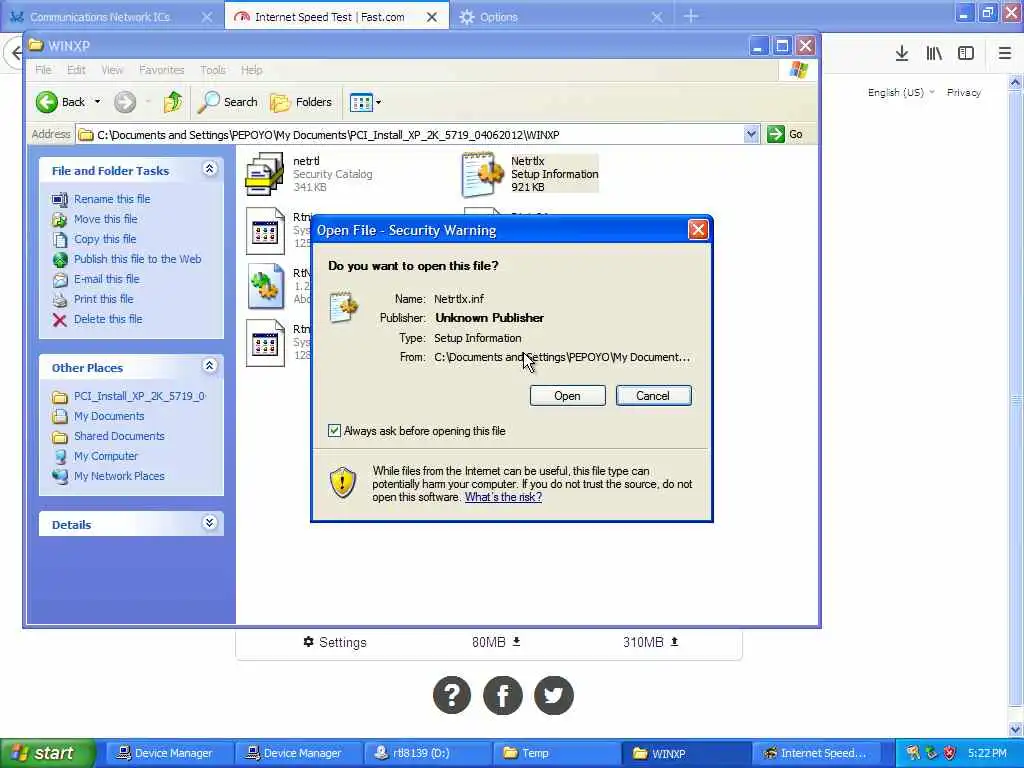Click the Windows start button
1024x768 pixels.
pos(47,753)
